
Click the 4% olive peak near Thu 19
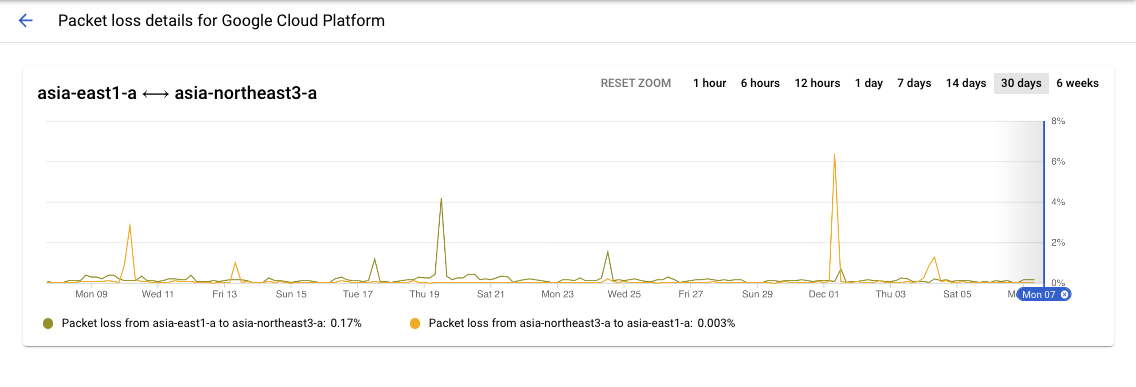pos(440,199)
